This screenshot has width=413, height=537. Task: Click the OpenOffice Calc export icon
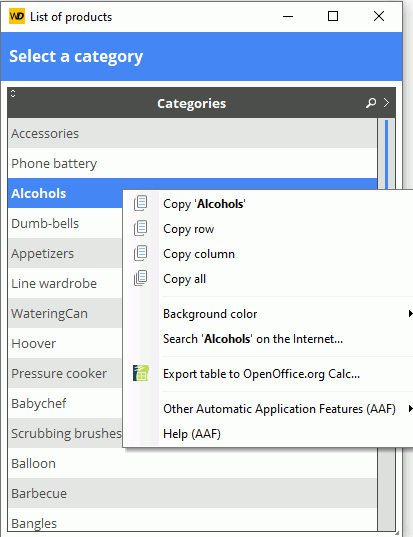141,373
